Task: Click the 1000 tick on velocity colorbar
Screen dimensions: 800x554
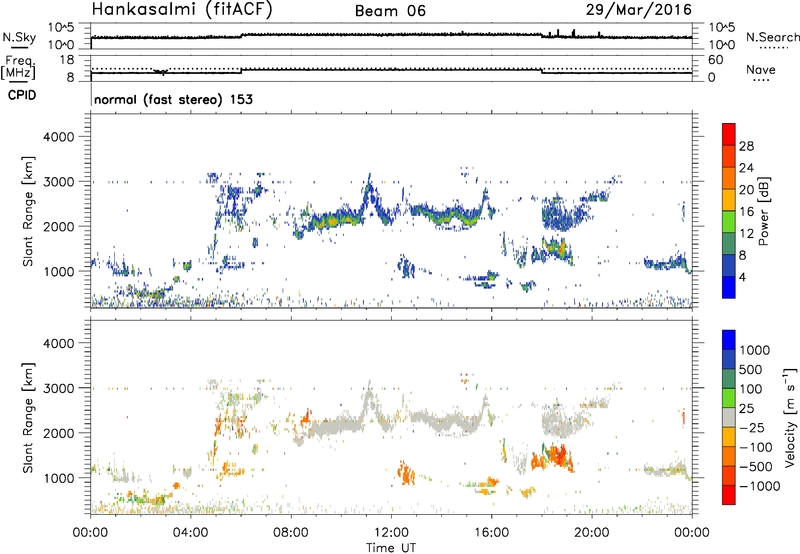Action: pyautogui.click(x=755, y=350)
